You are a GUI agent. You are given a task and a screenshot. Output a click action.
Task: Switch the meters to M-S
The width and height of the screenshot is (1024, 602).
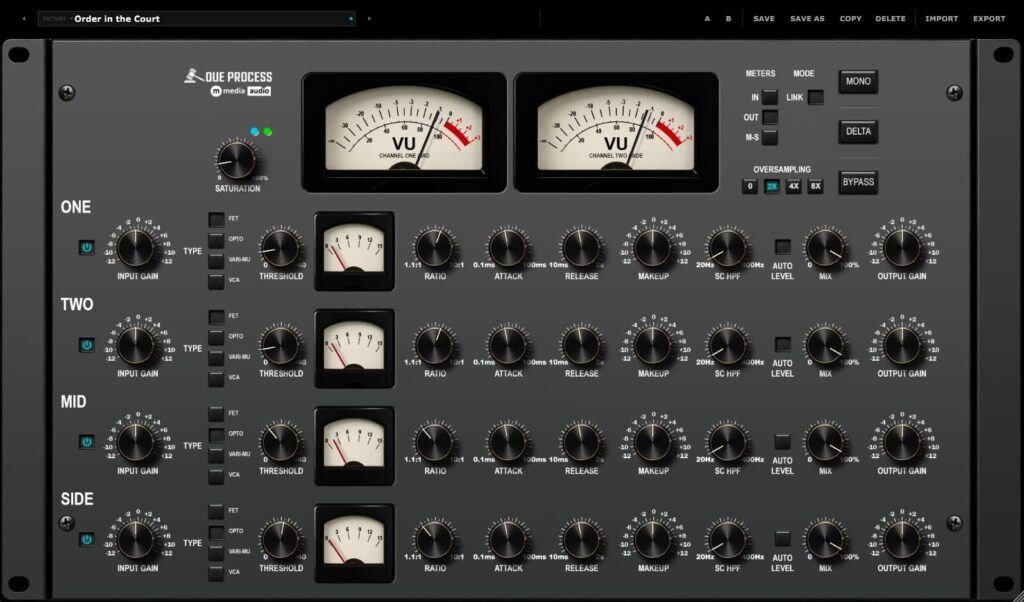point(770,138)
